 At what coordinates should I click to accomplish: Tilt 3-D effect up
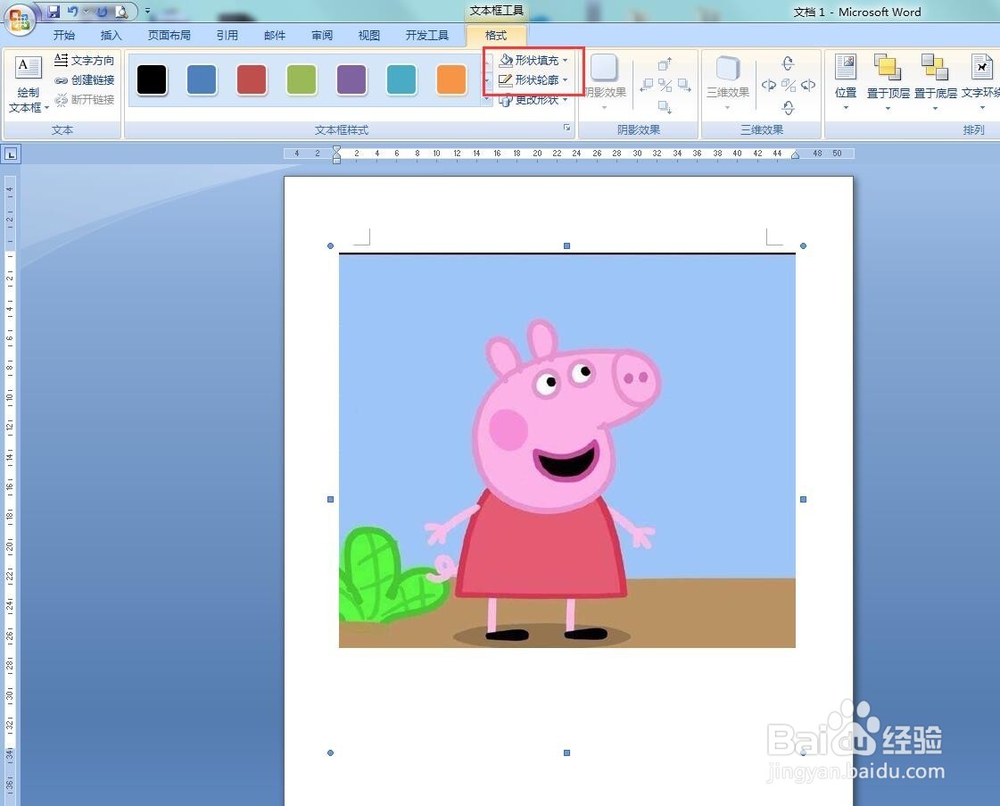tap(788, 63)
